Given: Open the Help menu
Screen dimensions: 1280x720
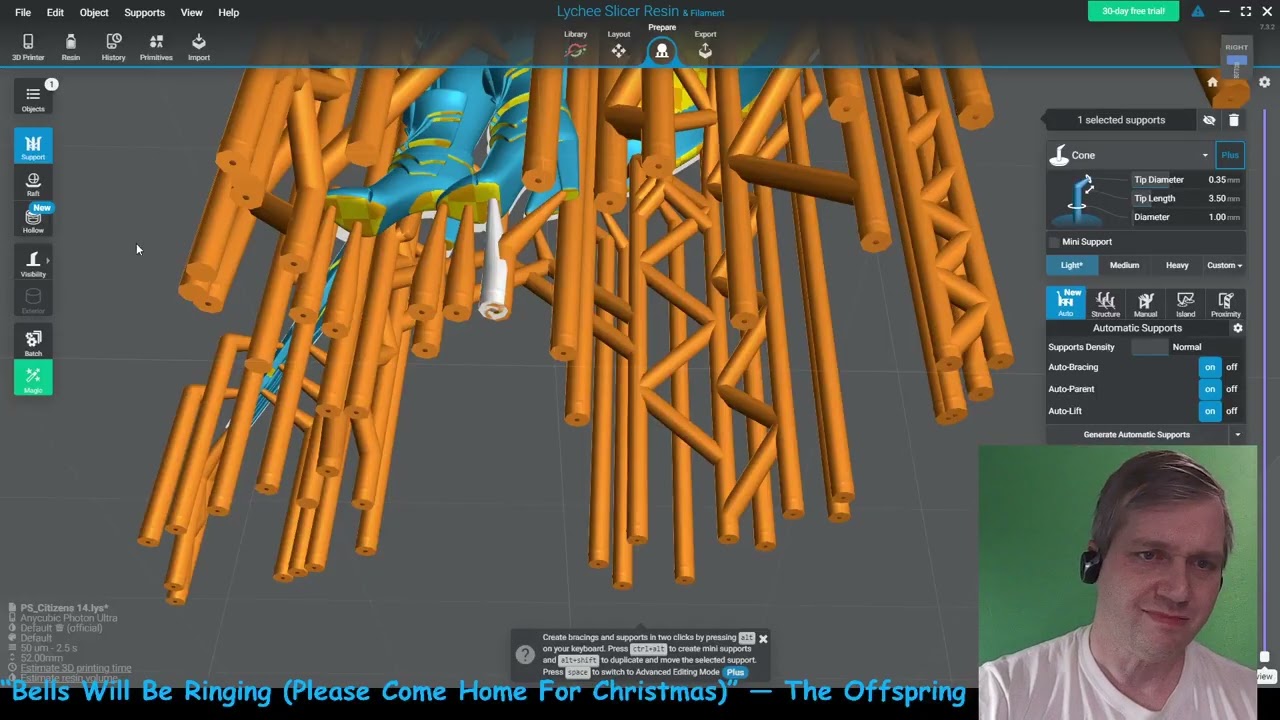Looking at the screenshot, I should (x=228, y=12).
